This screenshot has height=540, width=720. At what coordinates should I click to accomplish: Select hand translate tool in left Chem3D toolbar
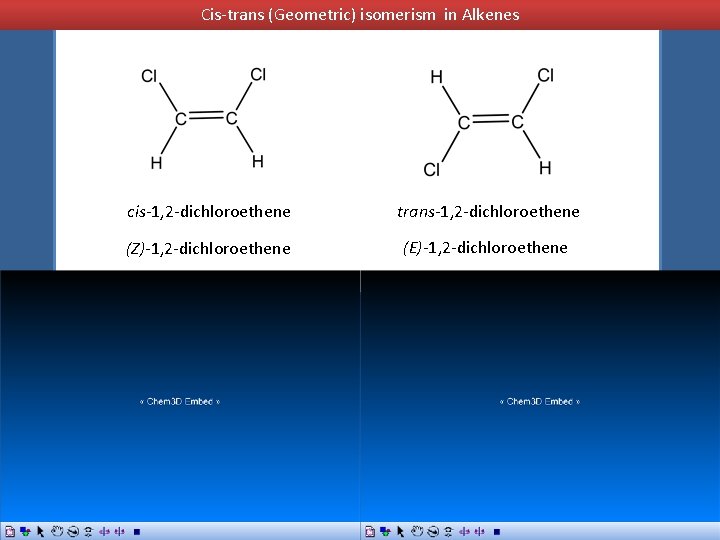pyautogui.click(x=56, y=531)
